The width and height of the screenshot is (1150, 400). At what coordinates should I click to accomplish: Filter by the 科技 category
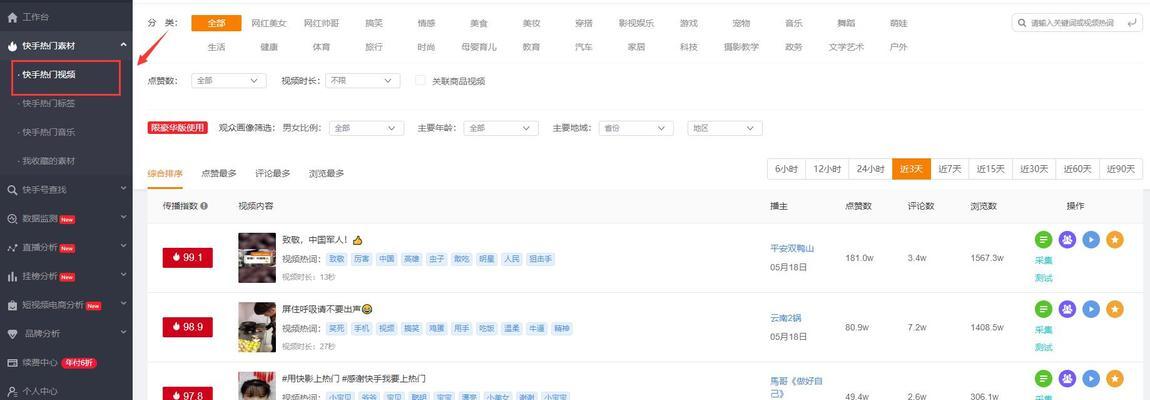click(x=689, y=47)
